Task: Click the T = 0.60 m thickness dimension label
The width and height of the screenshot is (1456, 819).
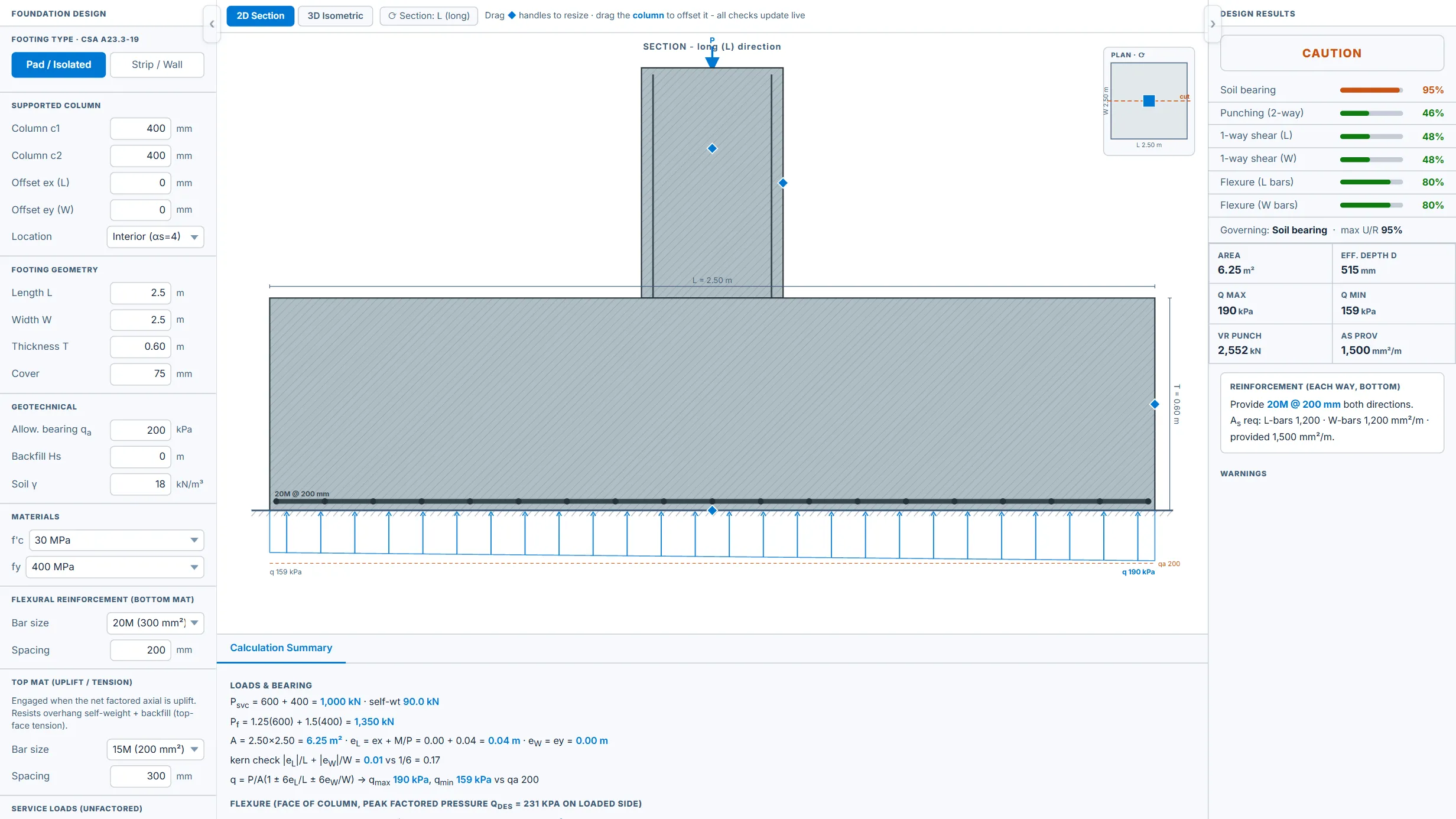Action: [1176, 404]
